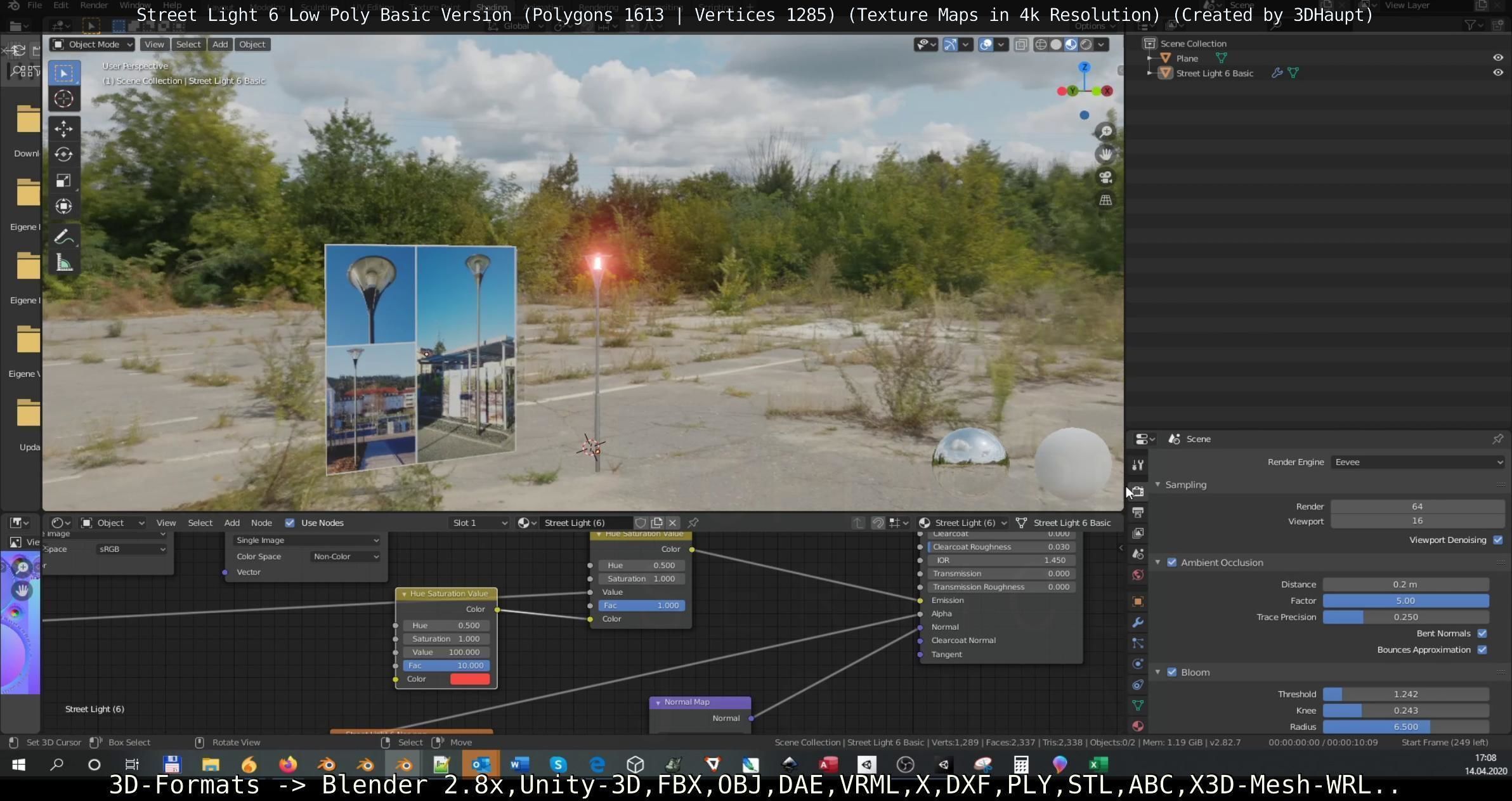Open the Object Mode dropdown
This screenshot has height=801, width=1512.
coord(93,44)
